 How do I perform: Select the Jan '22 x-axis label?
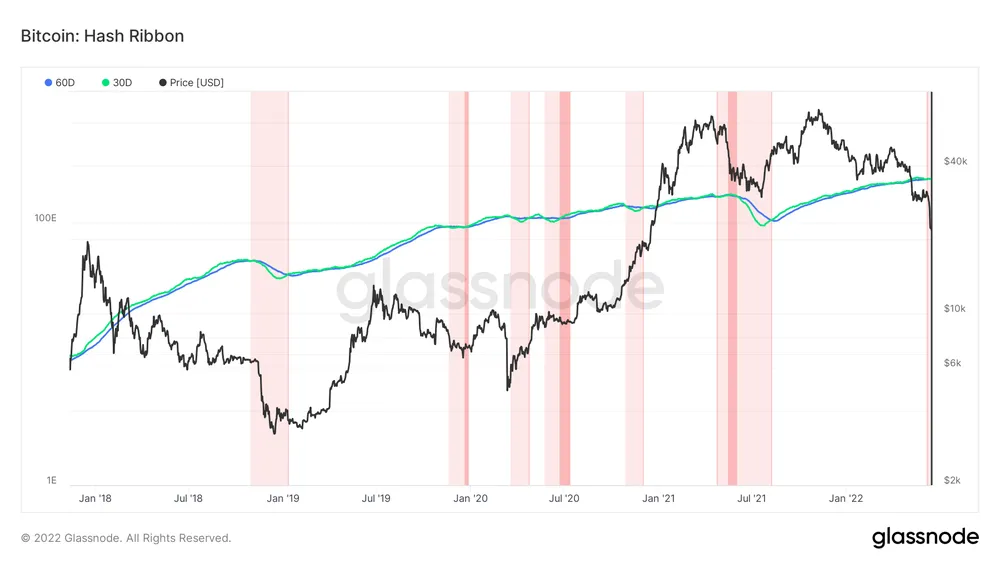tap(849, 497)
